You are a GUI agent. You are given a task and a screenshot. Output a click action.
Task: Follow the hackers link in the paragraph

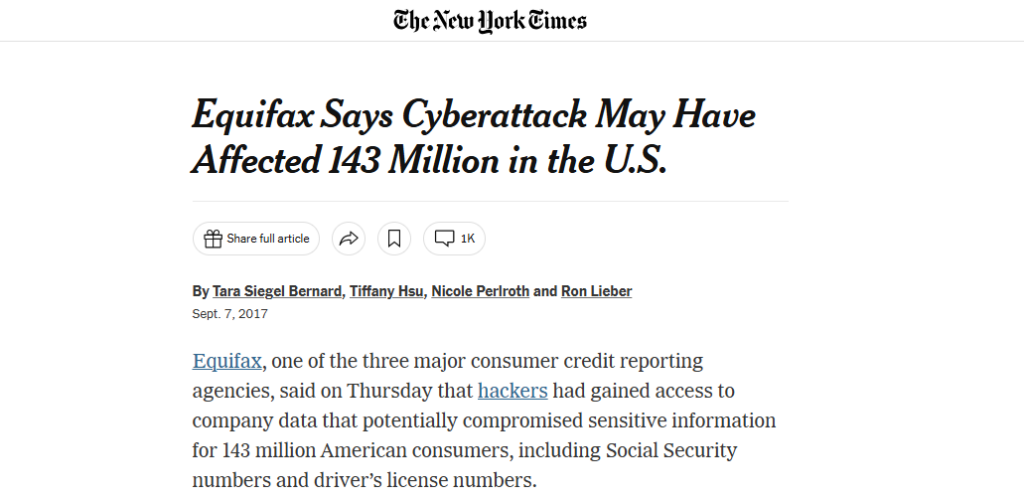(513, 391)
